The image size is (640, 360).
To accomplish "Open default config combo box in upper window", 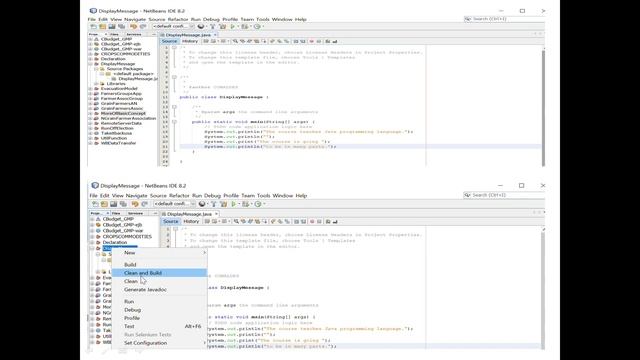I will 174,27.
